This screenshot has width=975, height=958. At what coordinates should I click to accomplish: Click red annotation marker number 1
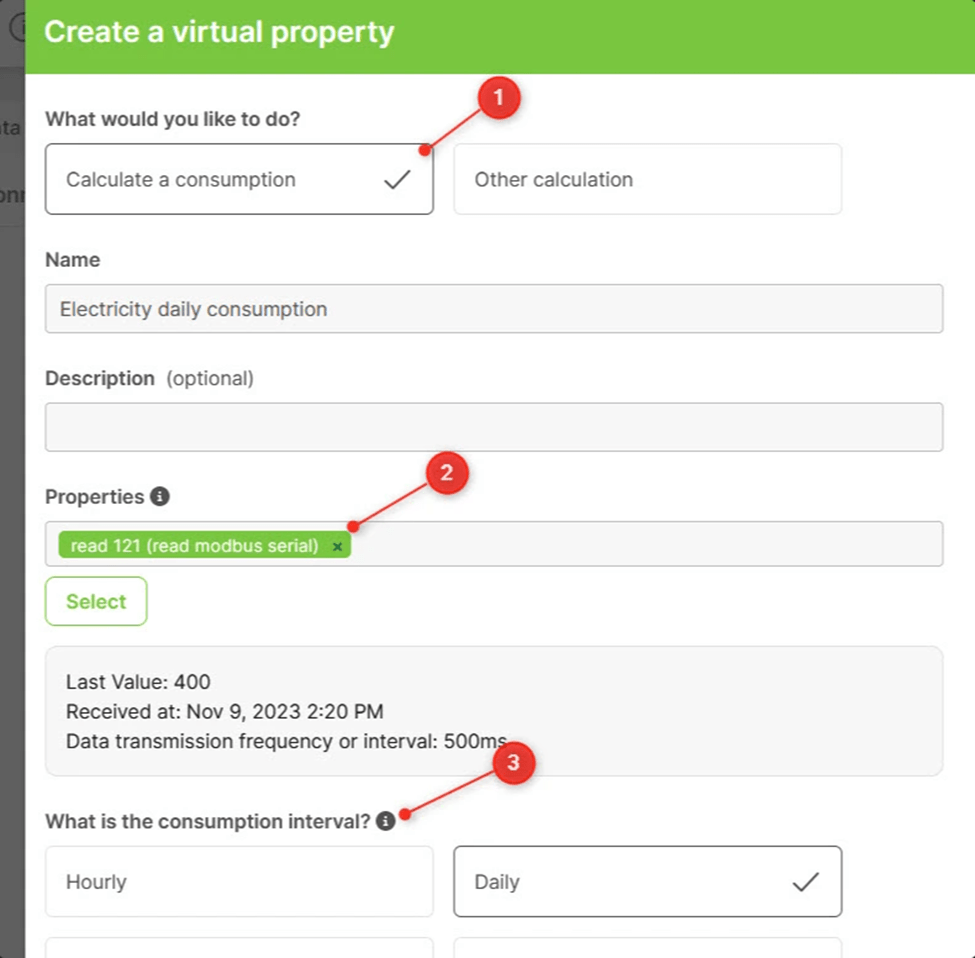(499, 98)
